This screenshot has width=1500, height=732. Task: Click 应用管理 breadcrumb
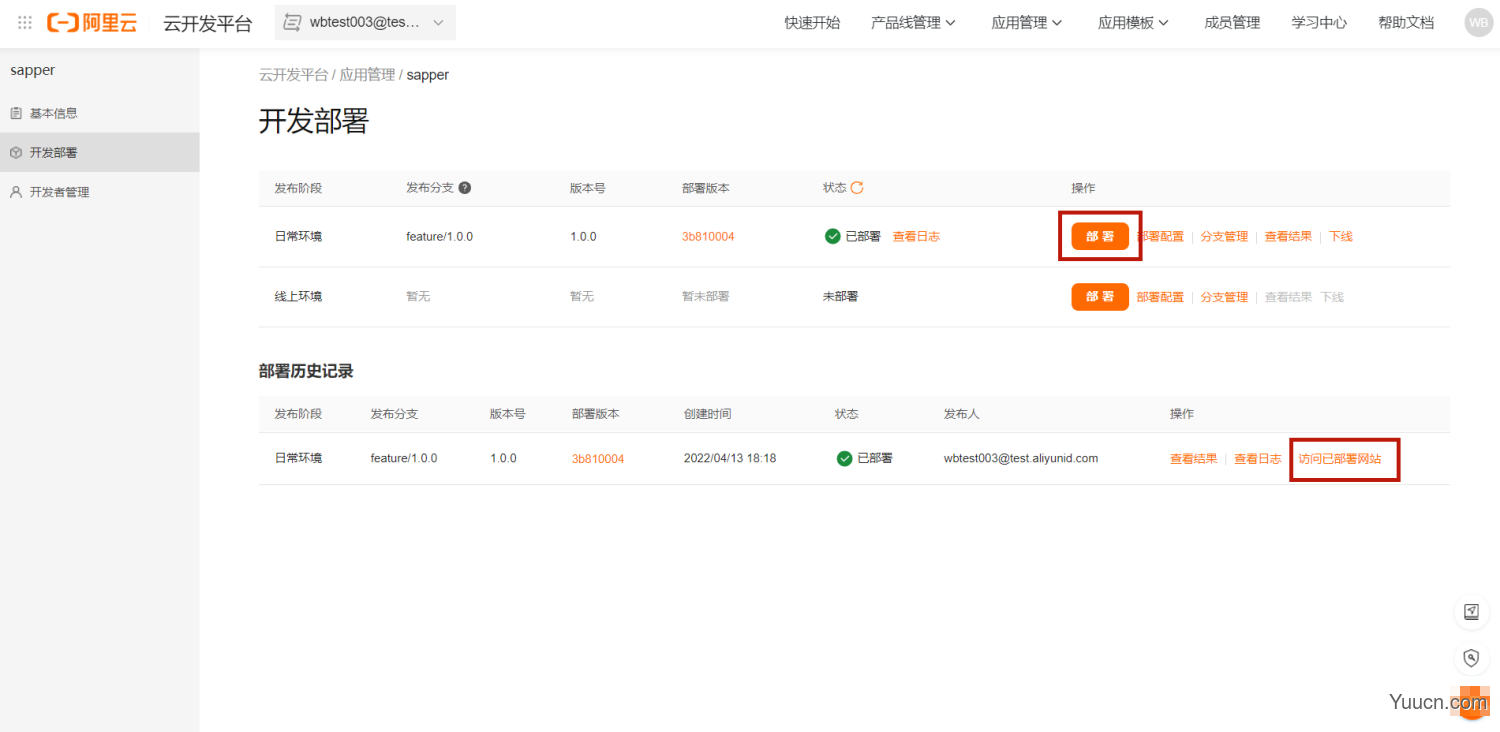367,75
